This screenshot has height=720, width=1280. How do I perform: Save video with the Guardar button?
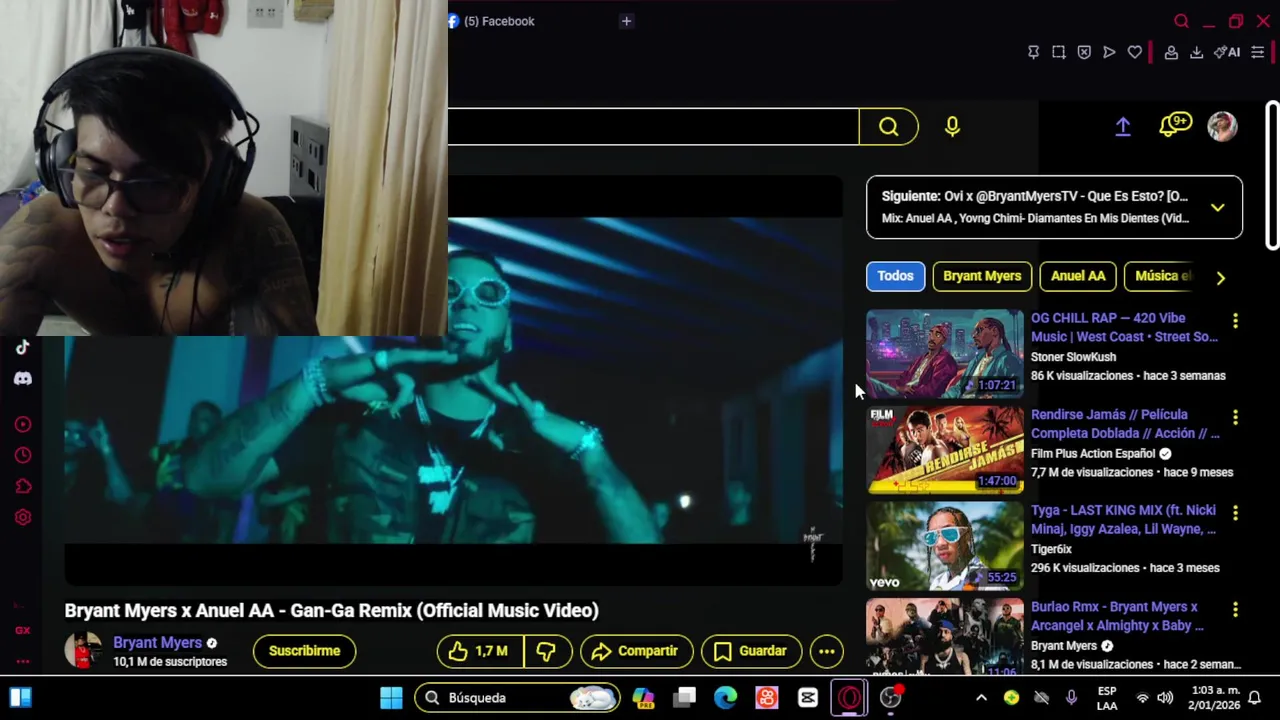751,651
